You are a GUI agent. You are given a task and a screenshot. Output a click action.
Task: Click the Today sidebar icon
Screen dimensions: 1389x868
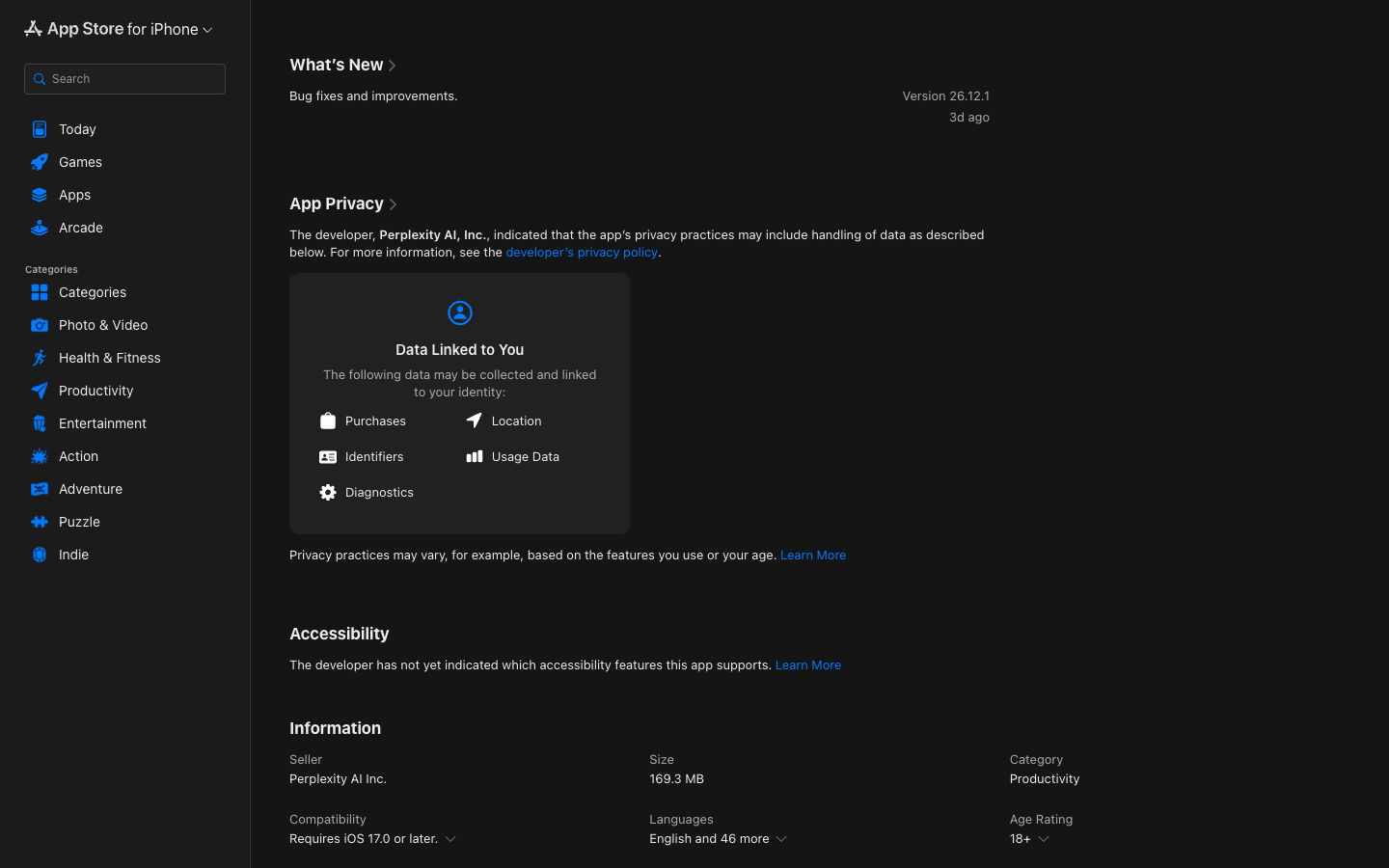[x=40, y=129]
